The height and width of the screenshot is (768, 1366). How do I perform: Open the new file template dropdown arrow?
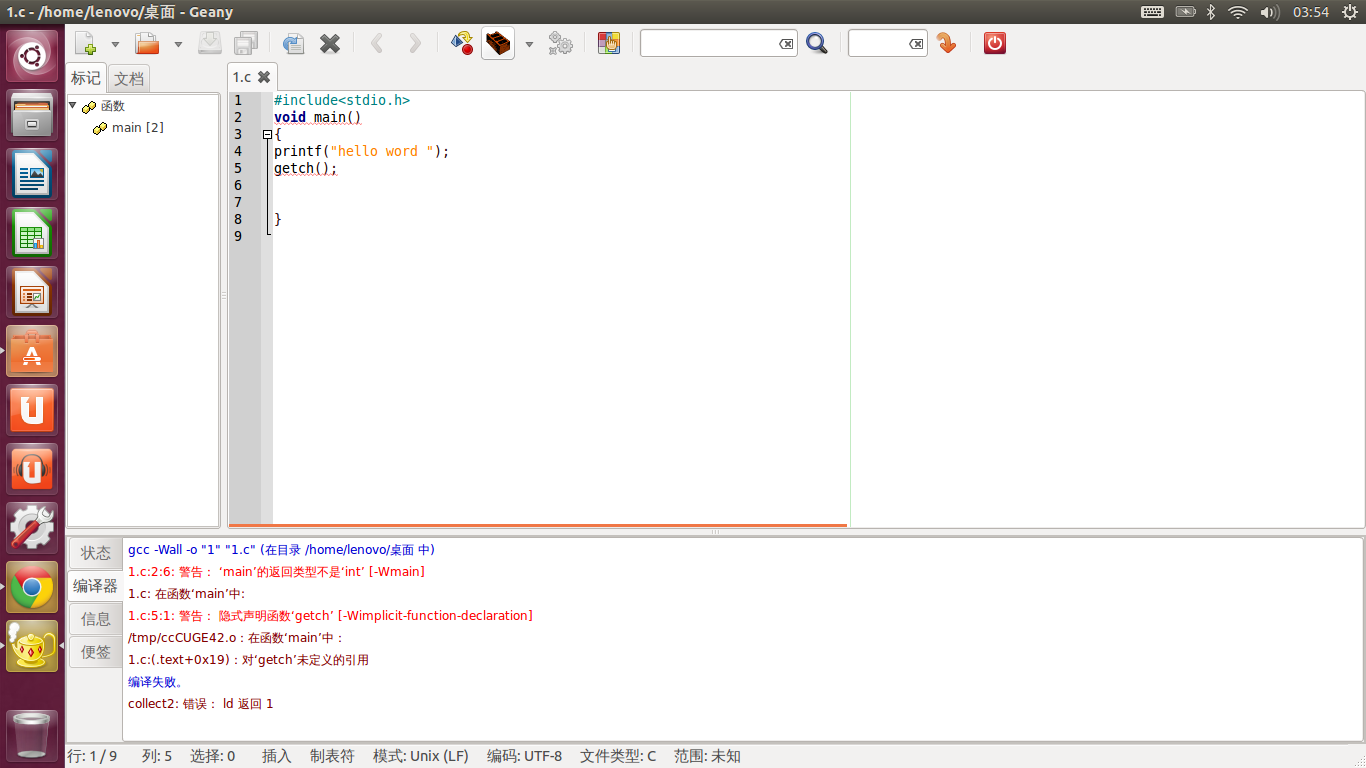(115, 45)
